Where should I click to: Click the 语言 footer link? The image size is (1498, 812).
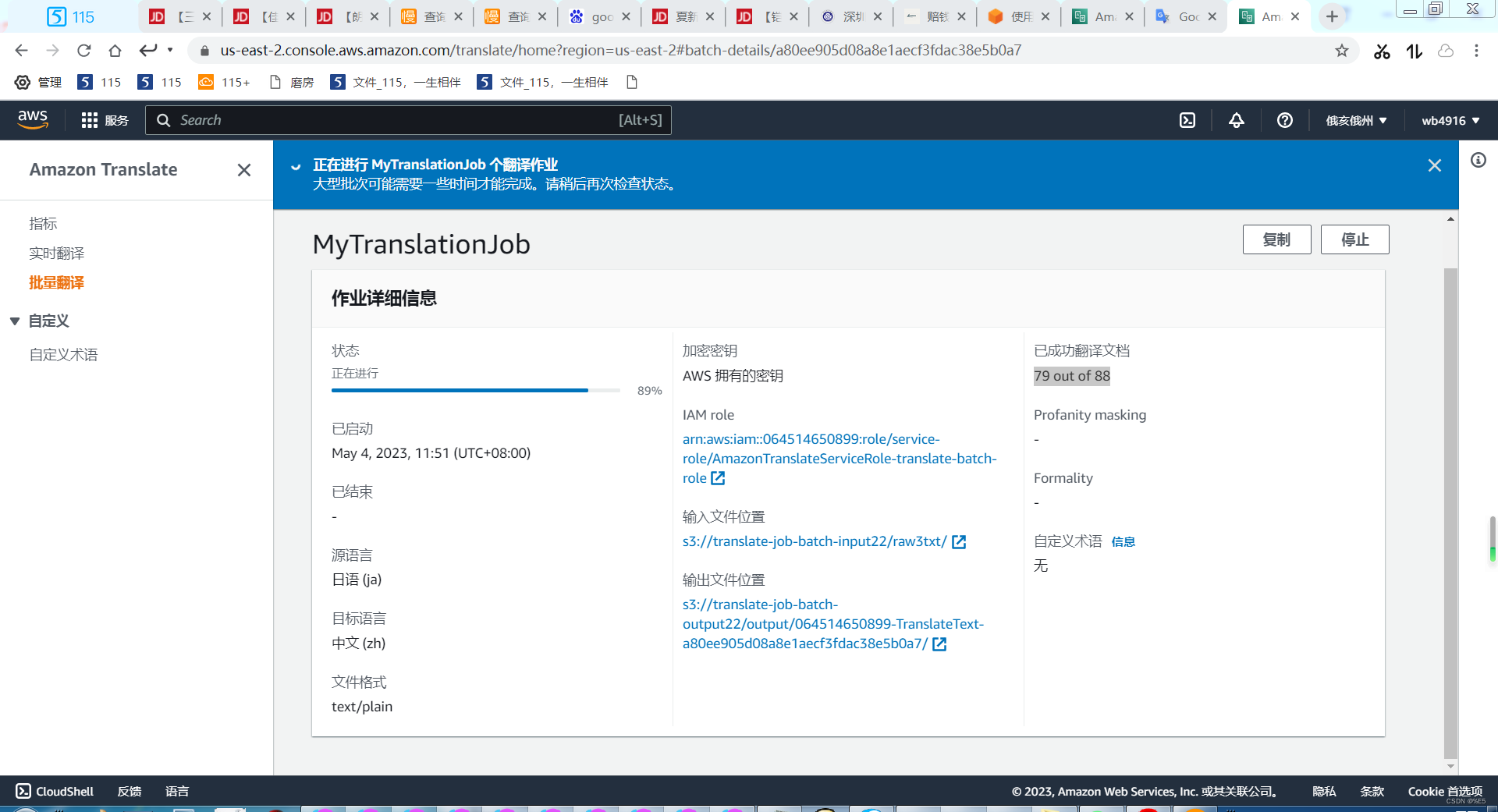[177, 791]
